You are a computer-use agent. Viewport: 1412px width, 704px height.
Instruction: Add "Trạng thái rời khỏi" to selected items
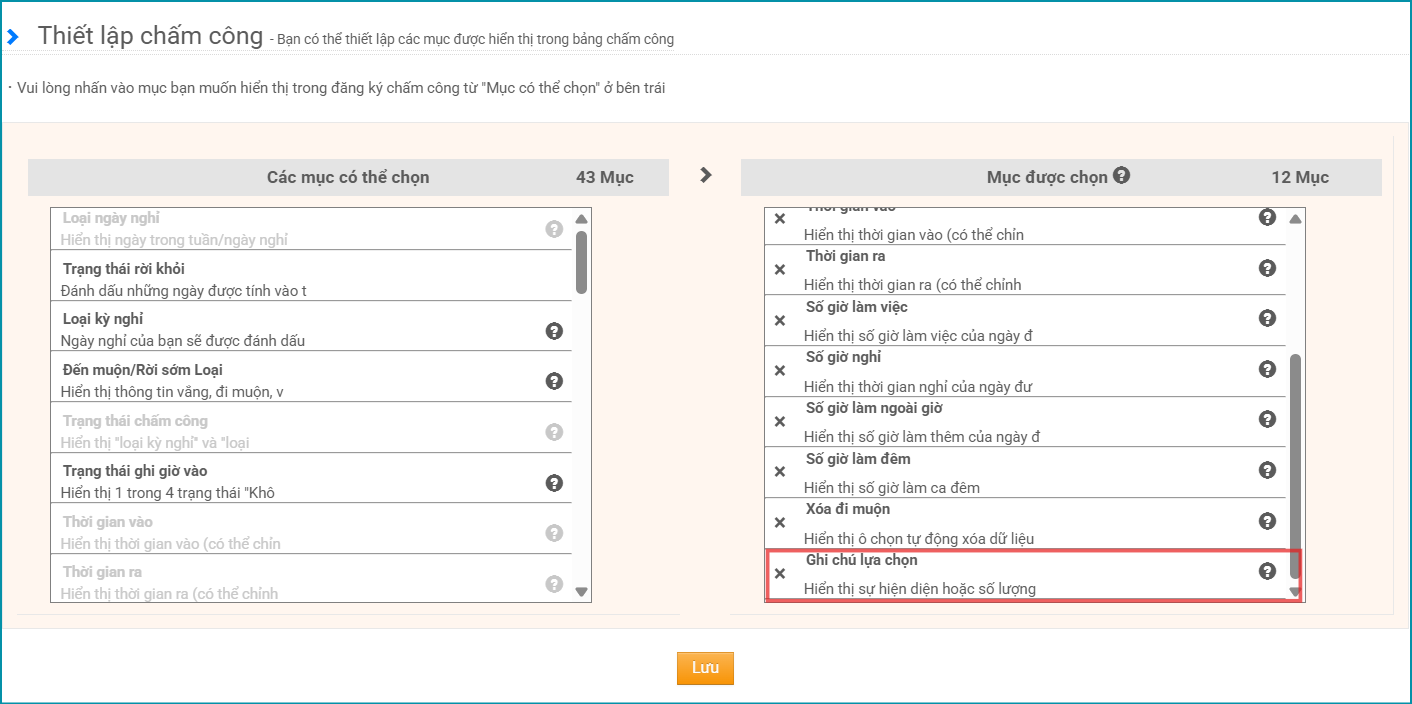(300, 279)
